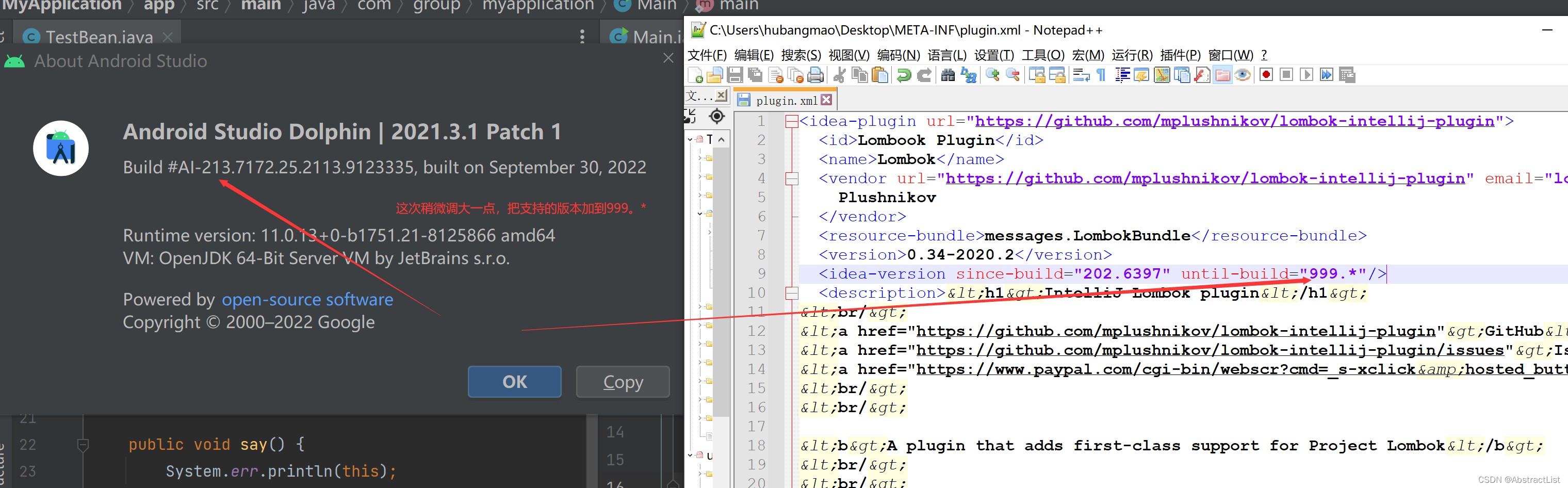
Task: Close the workspace side panel X
Action: coord(721,95)
